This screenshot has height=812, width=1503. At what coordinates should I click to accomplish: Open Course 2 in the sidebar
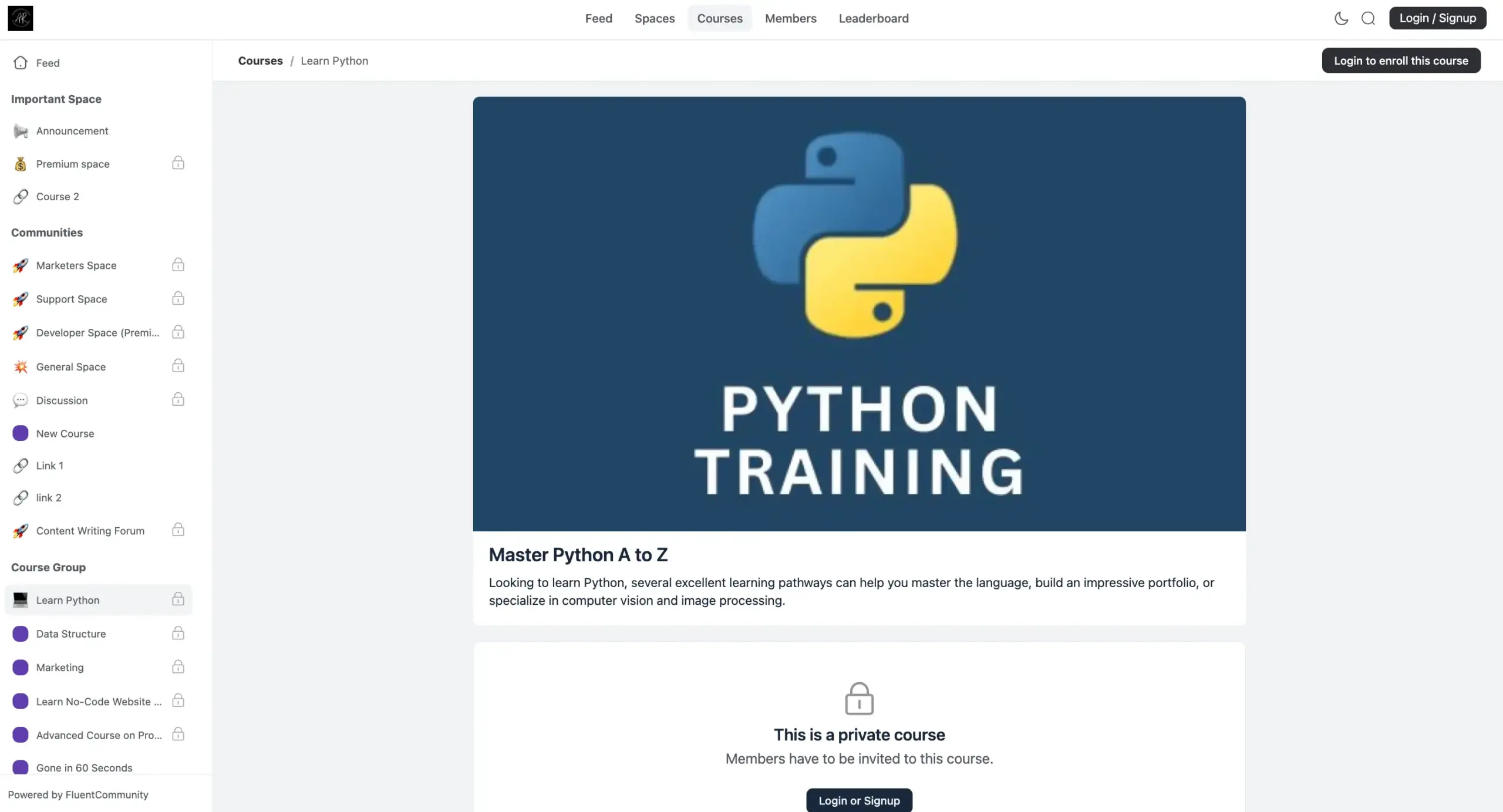[99, 197]
